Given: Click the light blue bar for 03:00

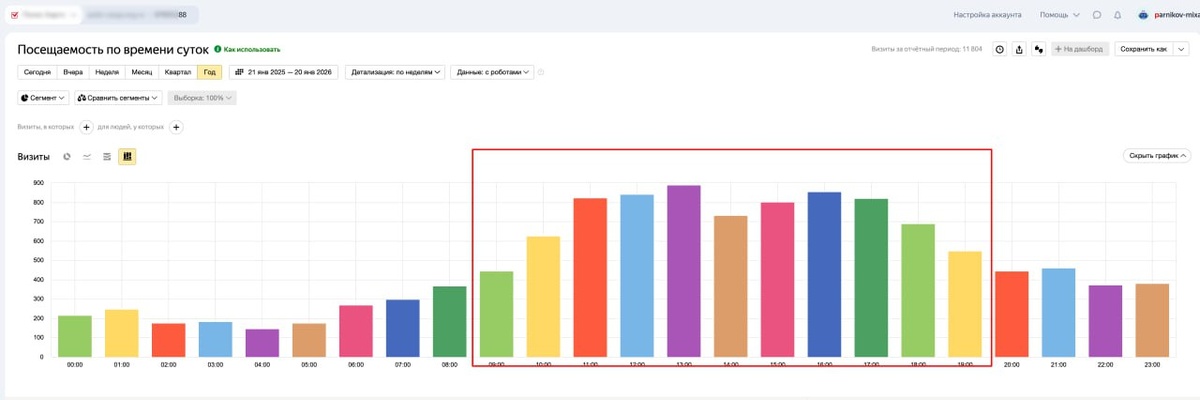Looking at the screenshot, I should pos(215,339).
